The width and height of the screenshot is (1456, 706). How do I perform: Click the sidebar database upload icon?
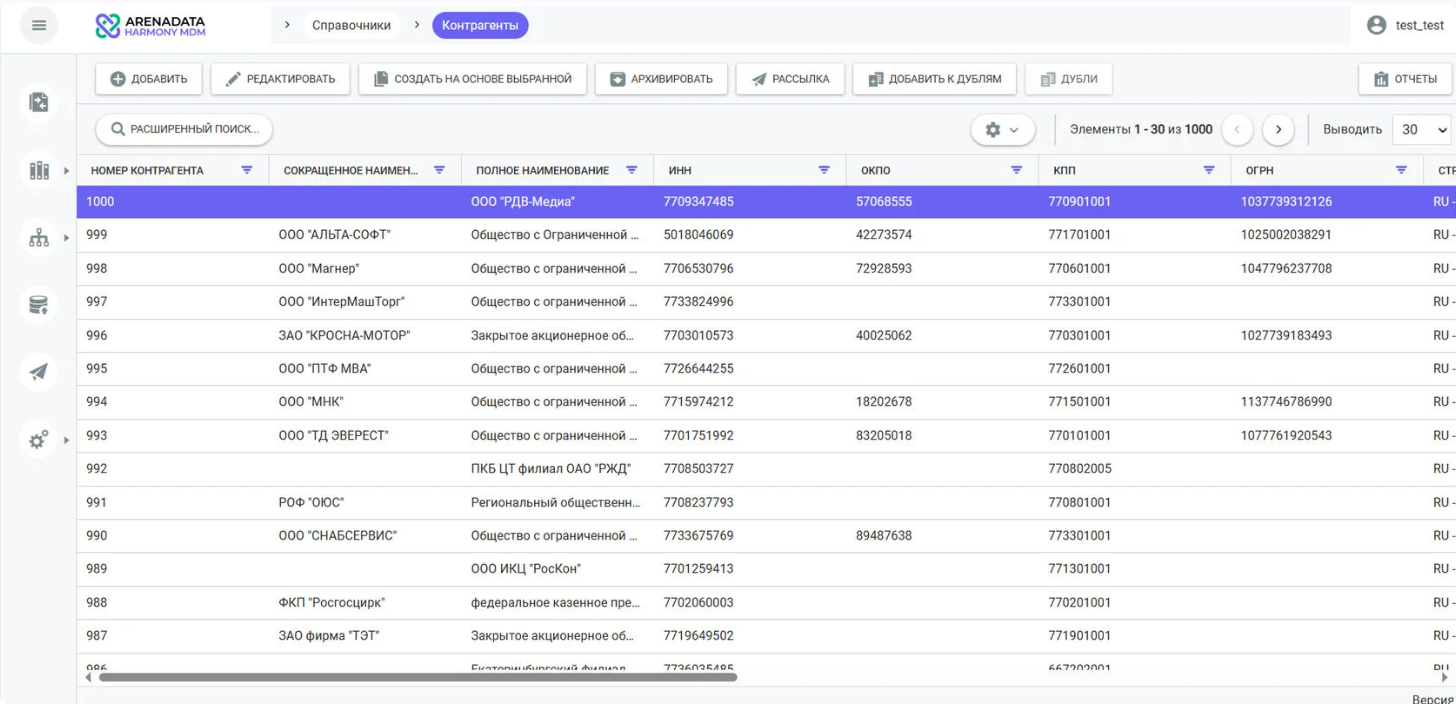pyautogui.click(x=38, y=304)
